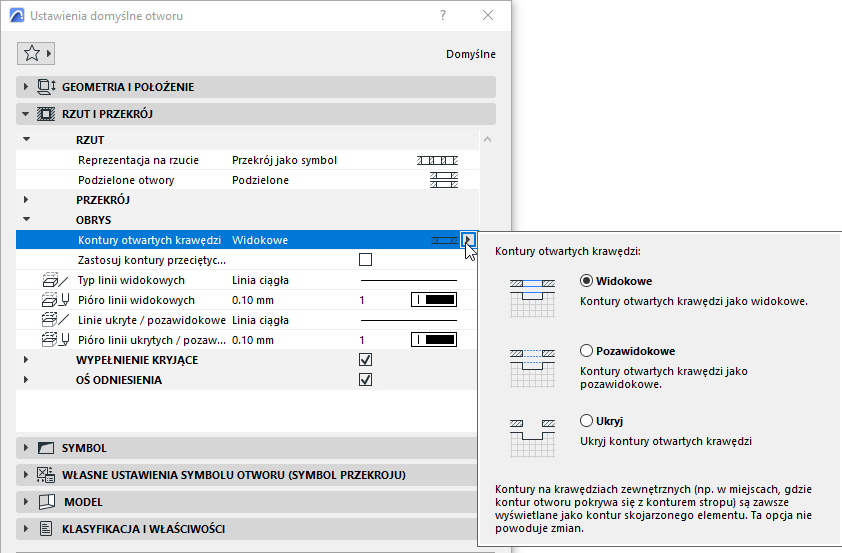Viewport: 842px width, 553px height.
Task: Collapse the Obrys tree group
Action: [x=26, y=220]
